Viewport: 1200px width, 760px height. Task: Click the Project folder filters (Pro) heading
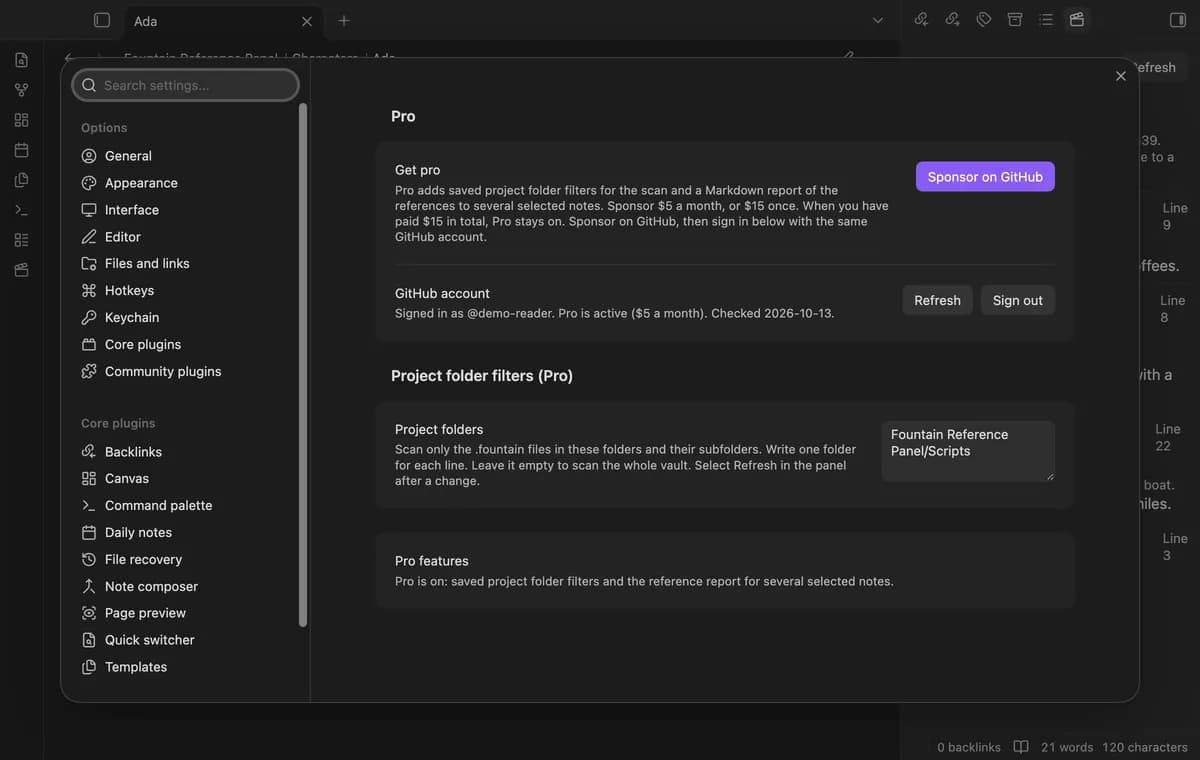(x=482, y=376)
